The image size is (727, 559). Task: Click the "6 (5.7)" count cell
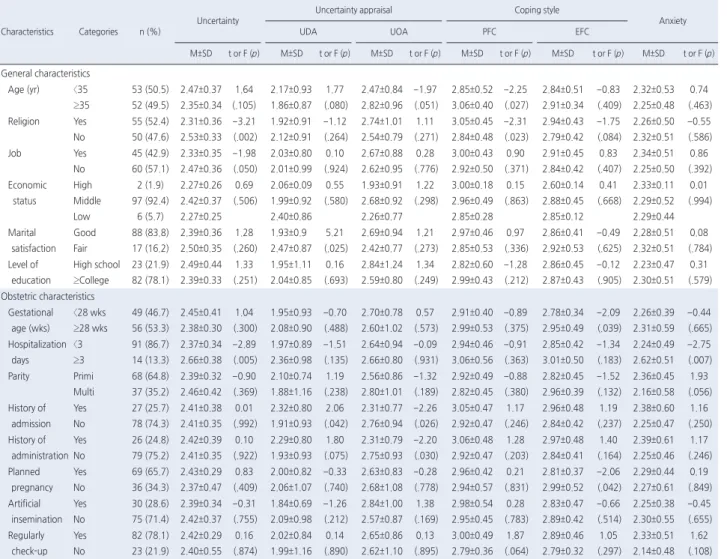pos(150,216)
